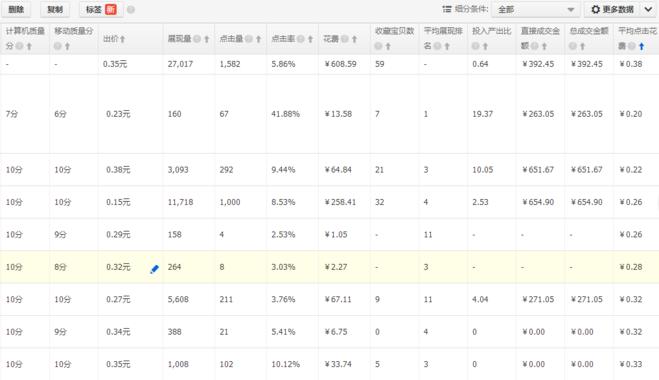The image size is (659, 380).
Task: Select the ¥258.41 spend cell
Action: (340, 202)
